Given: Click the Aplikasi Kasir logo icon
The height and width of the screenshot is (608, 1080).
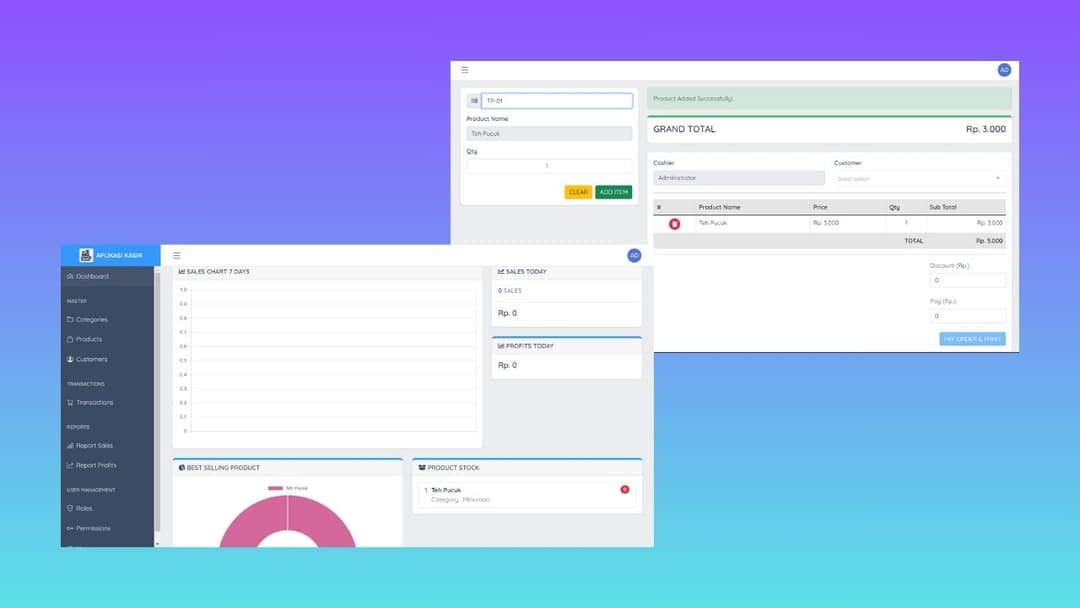Looking at the screenshot, I should click(x=85, y=255).
